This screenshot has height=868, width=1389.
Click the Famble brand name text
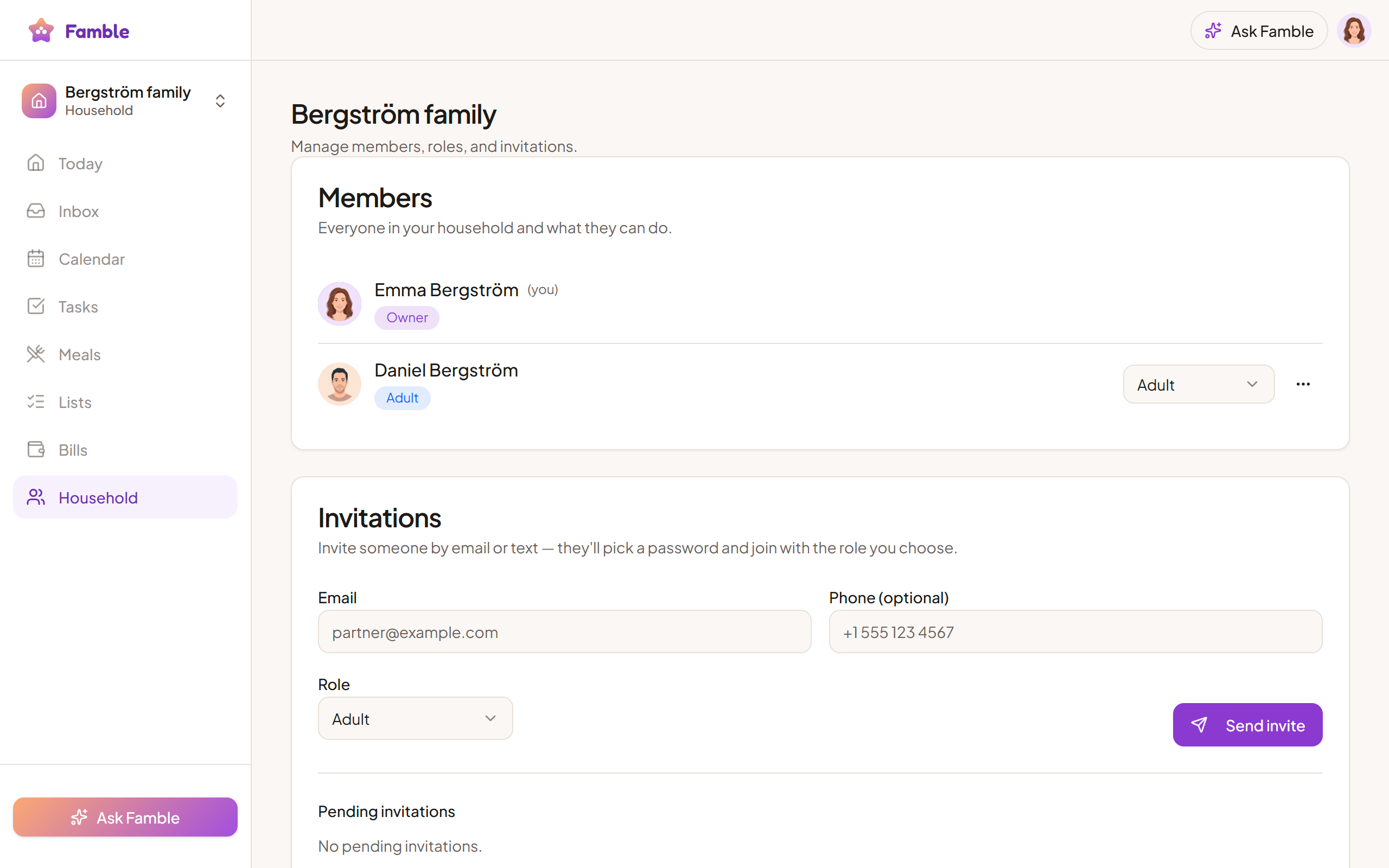coord(97,31)
